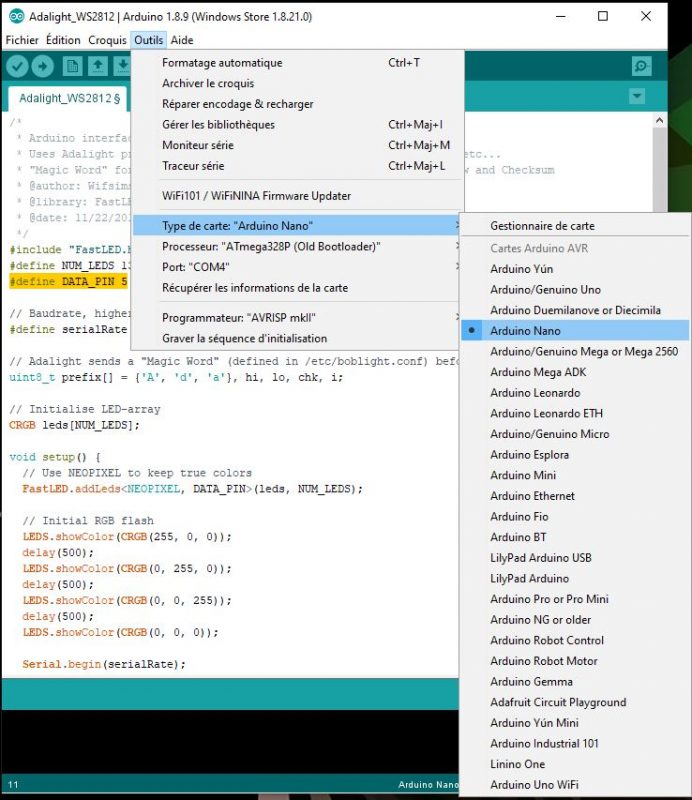Open the Croquis menu
The width and height of the screenshot is (692, 800).
tap(107, 40)
